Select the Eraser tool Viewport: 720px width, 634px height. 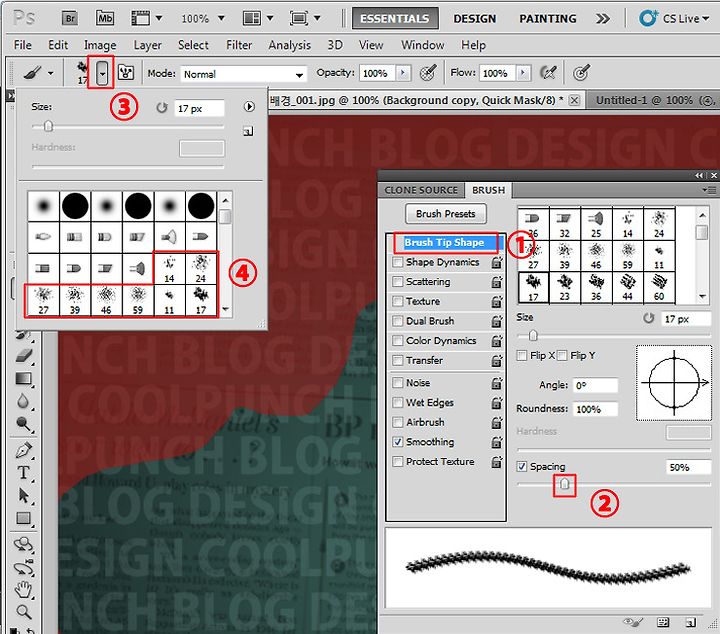point(23,355)
